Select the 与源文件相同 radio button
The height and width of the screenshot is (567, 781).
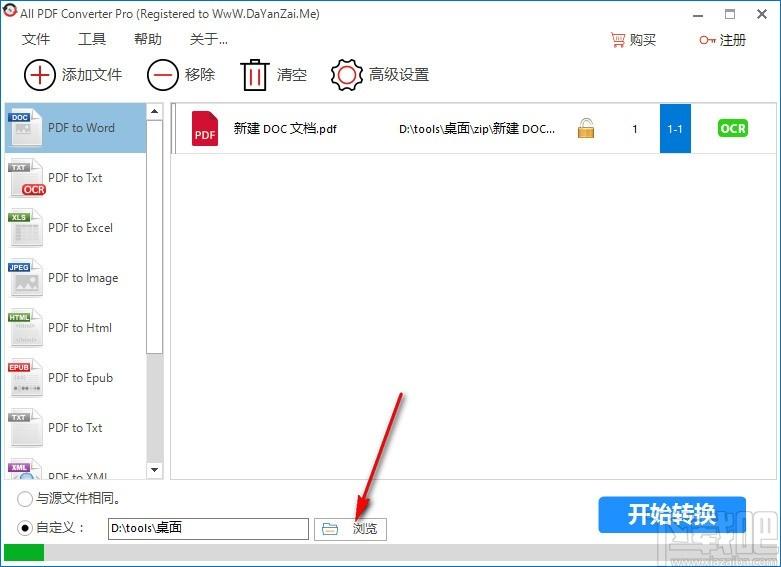[24, 498]
